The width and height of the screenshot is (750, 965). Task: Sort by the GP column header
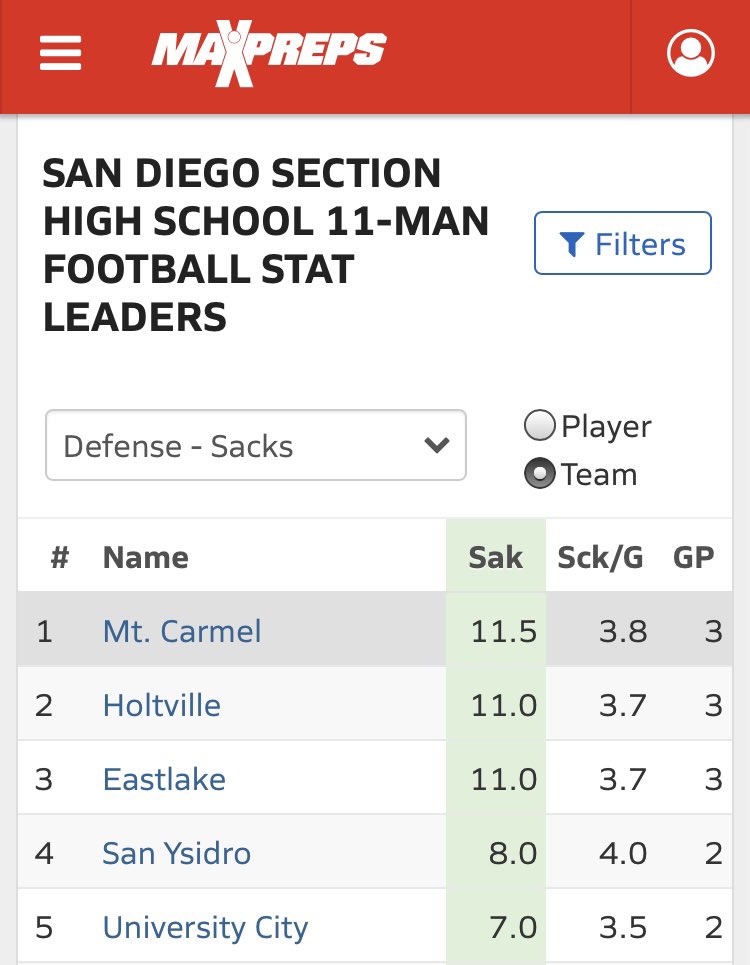pos(693,557)
